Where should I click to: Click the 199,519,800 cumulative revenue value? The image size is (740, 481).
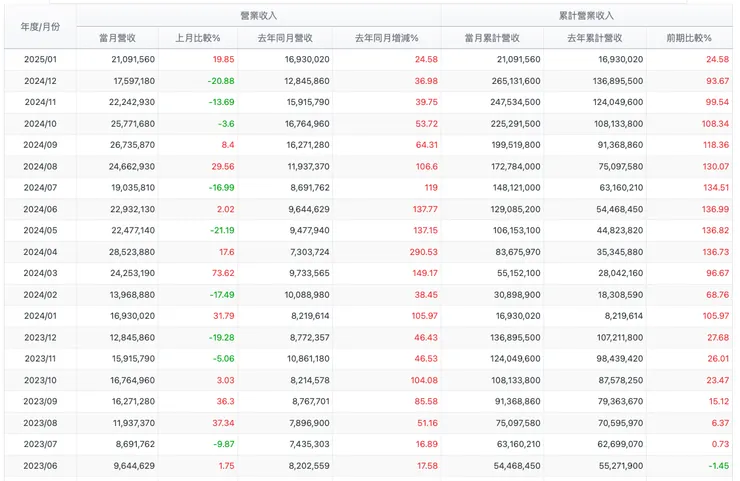coord(516,145)
